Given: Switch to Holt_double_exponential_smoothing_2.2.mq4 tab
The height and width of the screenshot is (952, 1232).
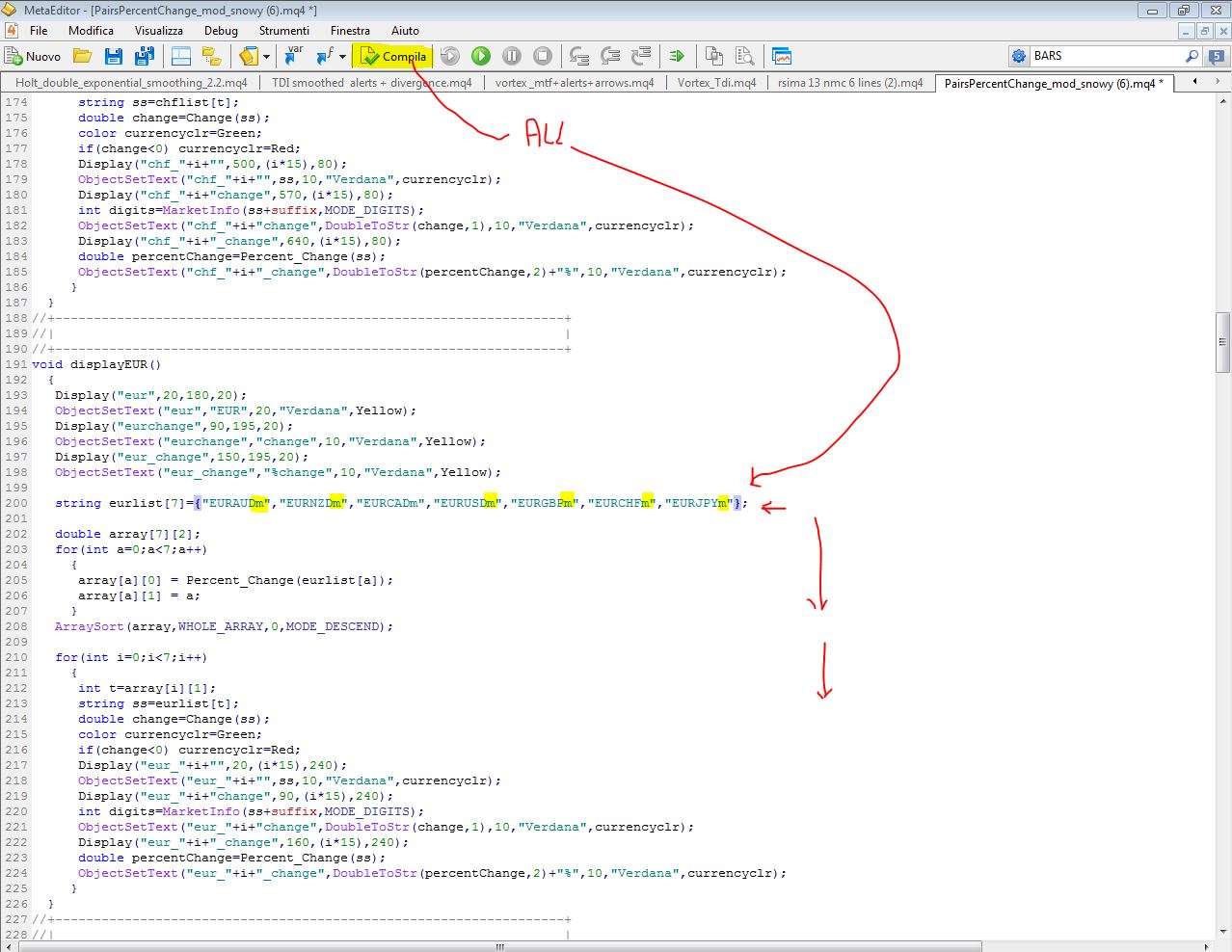Looking at the screenshot, I should click(x=131, y=83).
